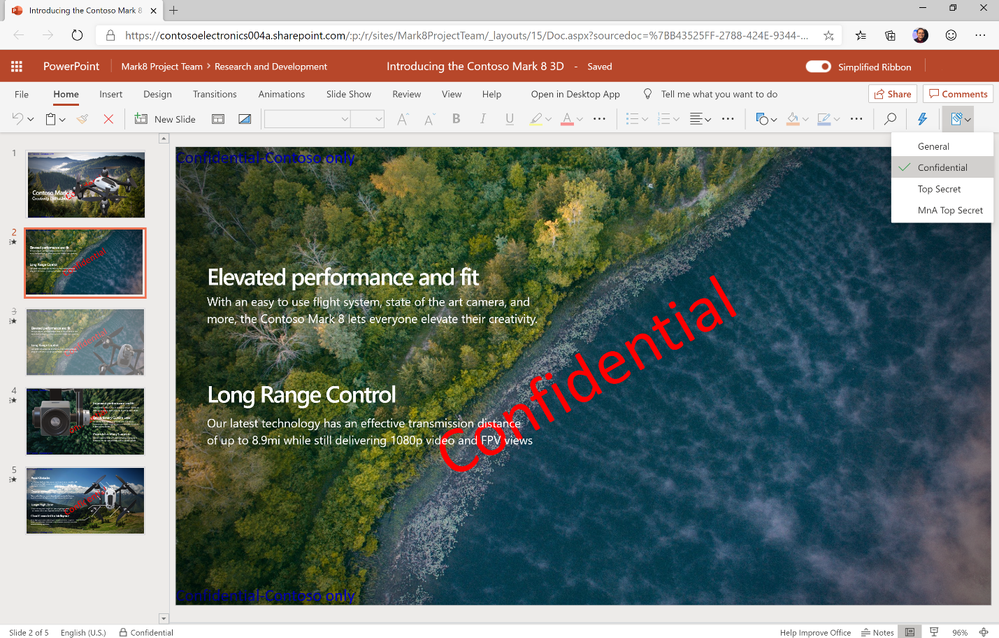
Task: Click the Shapes icon
Action: [761, 119]
